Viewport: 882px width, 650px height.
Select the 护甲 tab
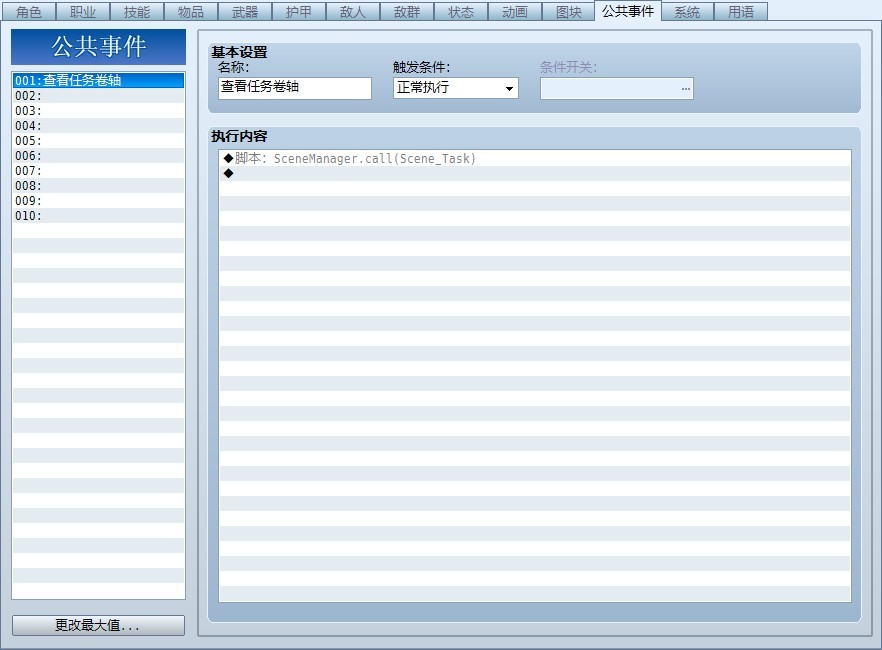299,12
